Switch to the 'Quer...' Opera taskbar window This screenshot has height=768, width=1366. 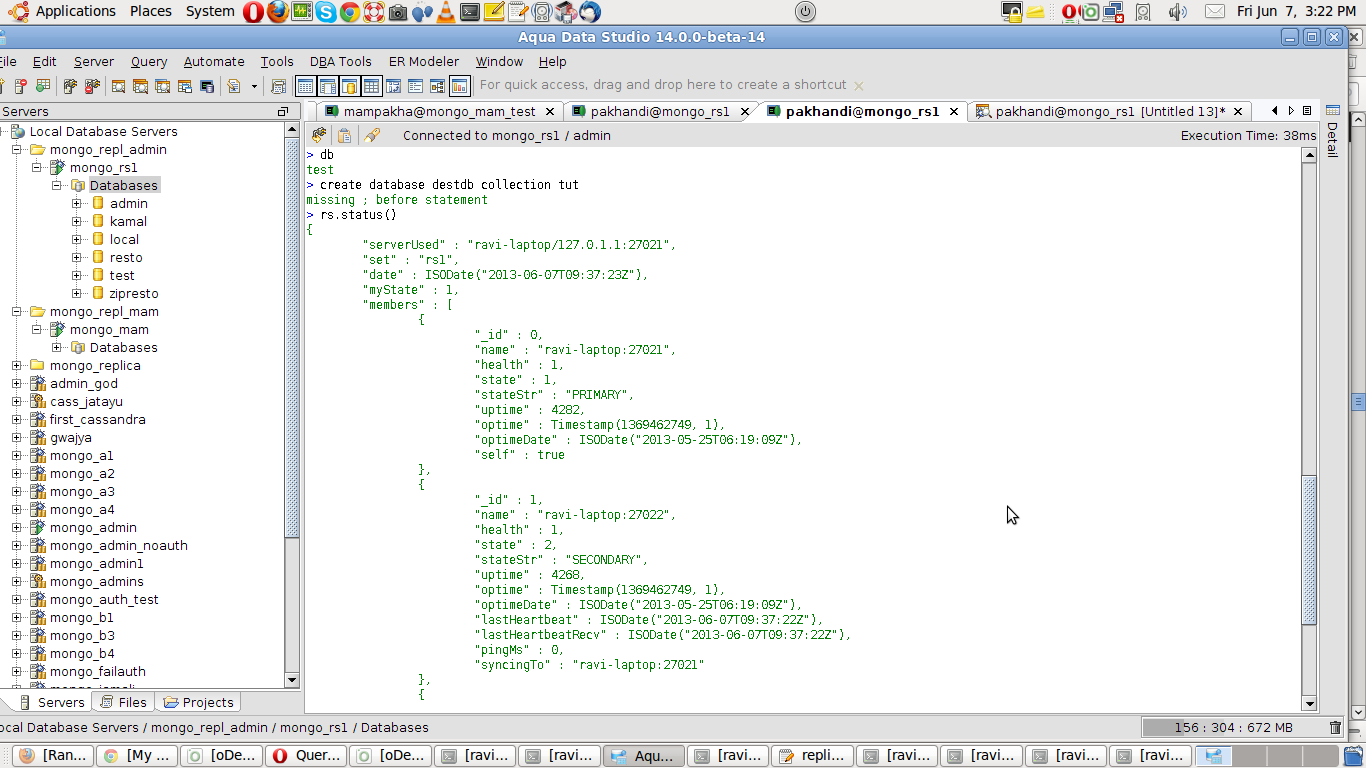(x=305, y=756)
